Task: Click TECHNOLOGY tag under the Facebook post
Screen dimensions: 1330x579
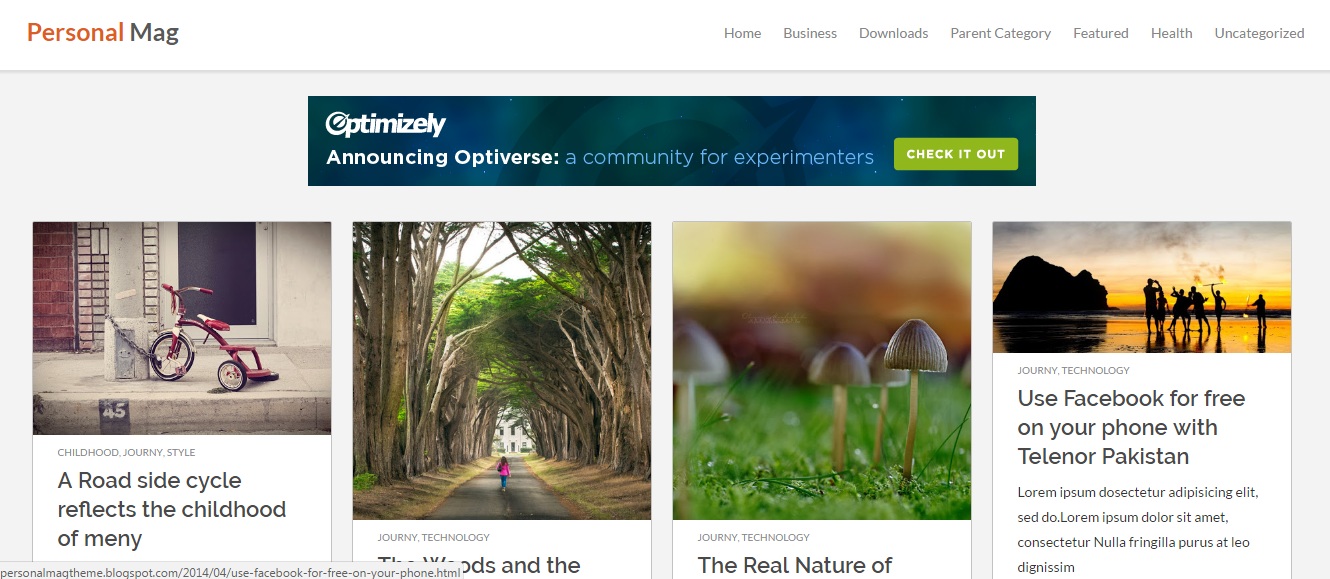Action: [1096, 371]
